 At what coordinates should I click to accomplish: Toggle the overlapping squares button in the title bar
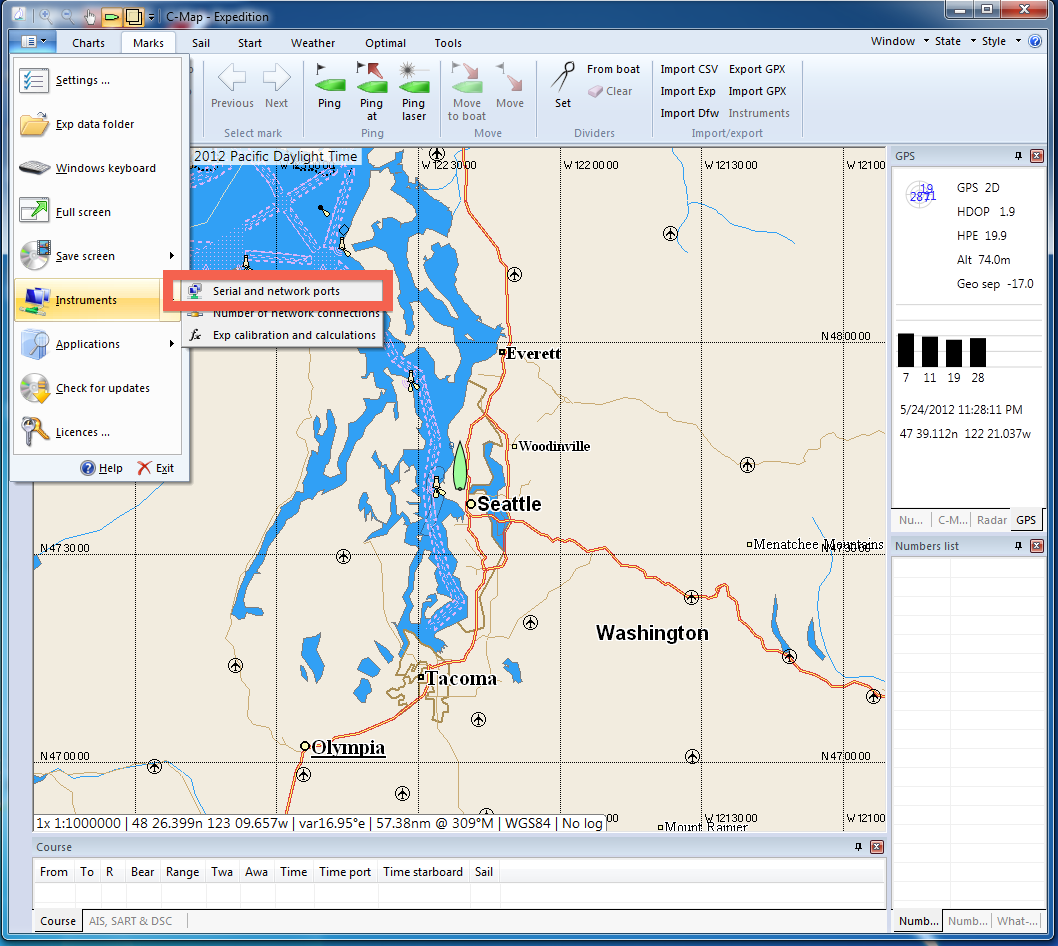pos(134,16)
